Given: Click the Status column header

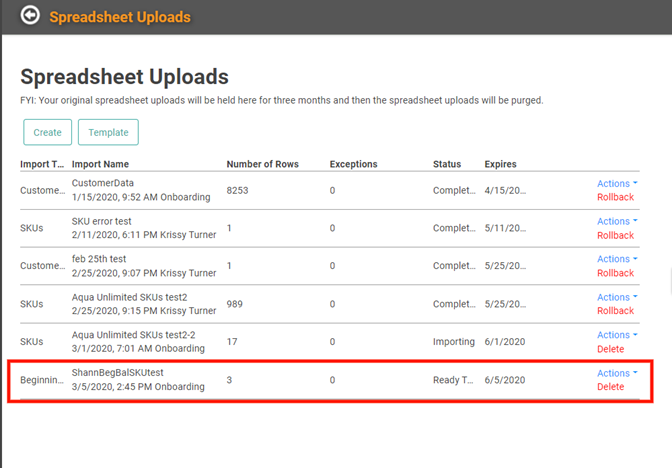Looking at the screenshot, I should click(x=447, y=164).
